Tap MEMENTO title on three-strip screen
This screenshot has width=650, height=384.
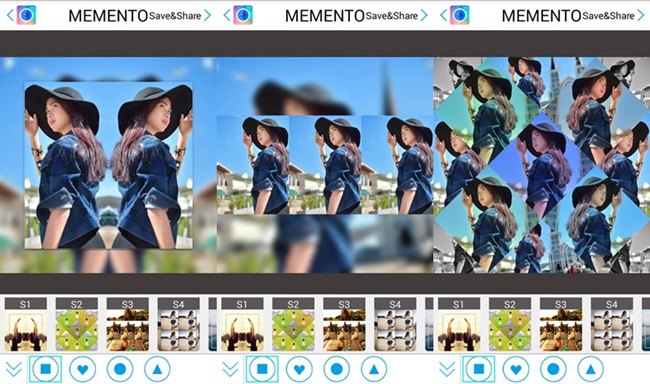(x=325, y=16)
